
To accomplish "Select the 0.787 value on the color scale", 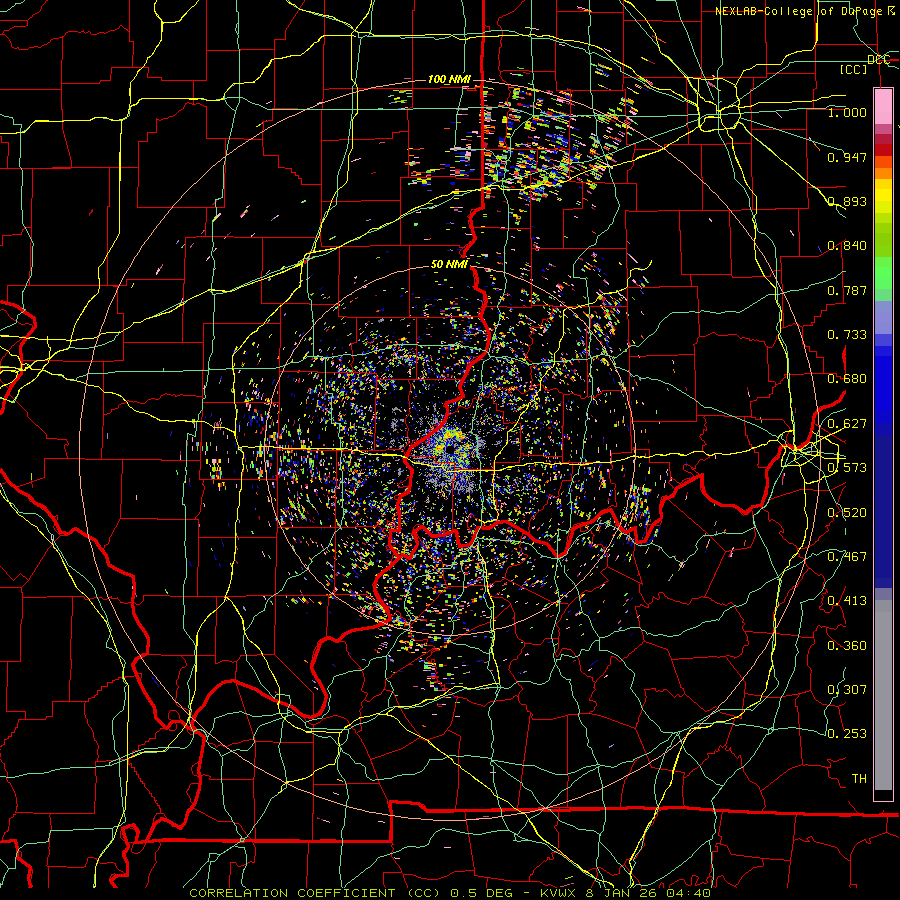I will [x=847, y=290].
